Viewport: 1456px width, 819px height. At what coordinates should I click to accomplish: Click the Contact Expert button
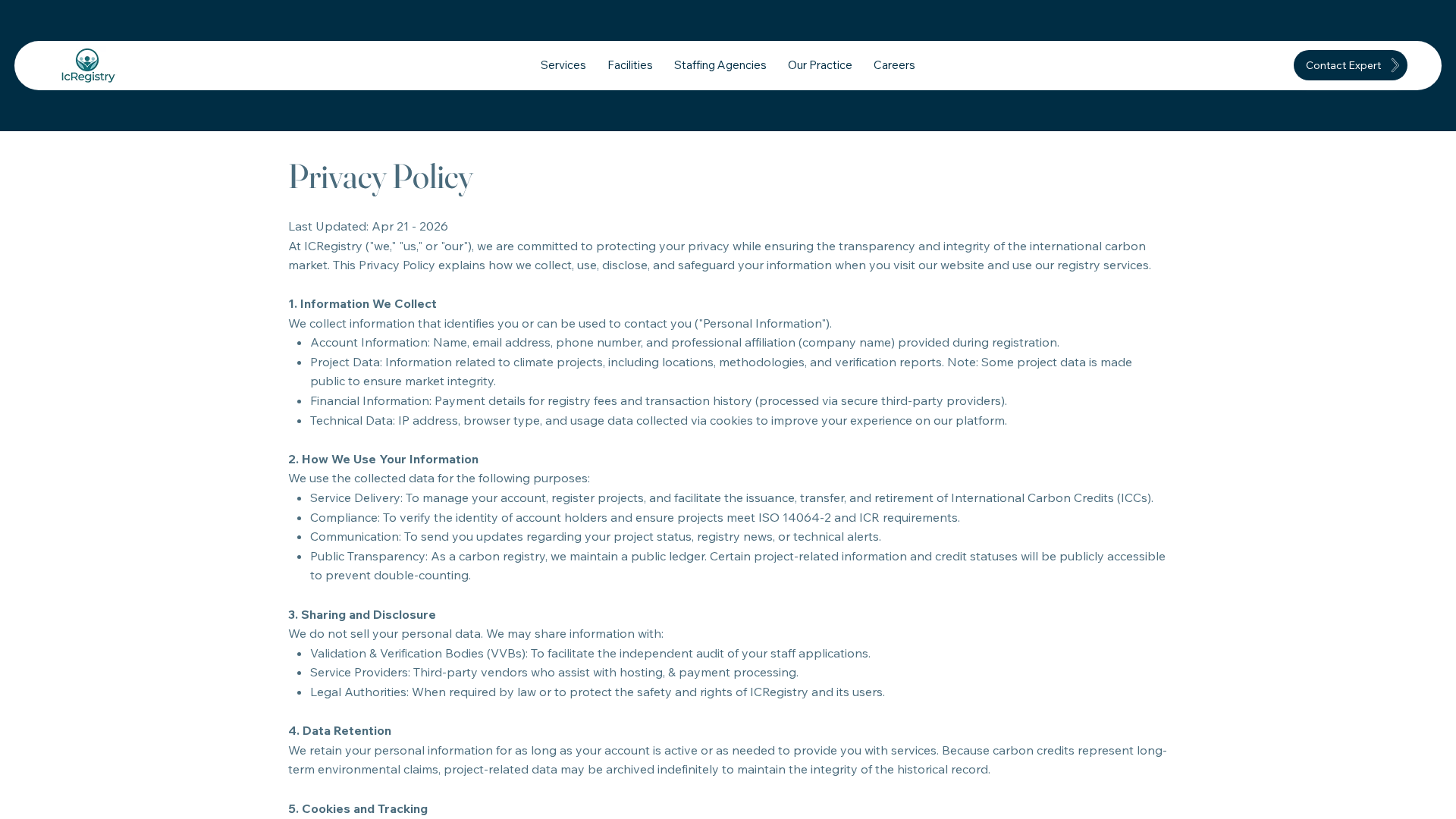[1350, 65]
